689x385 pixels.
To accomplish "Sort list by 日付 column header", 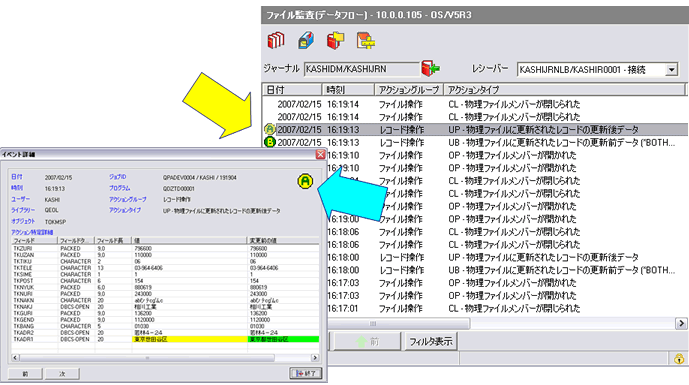I will point(292,90).
